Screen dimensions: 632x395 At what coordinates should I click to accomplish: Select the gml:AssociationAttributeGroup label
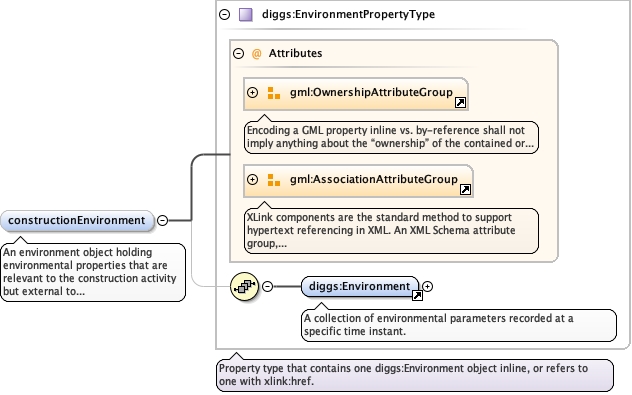click(x=374, y=179)
